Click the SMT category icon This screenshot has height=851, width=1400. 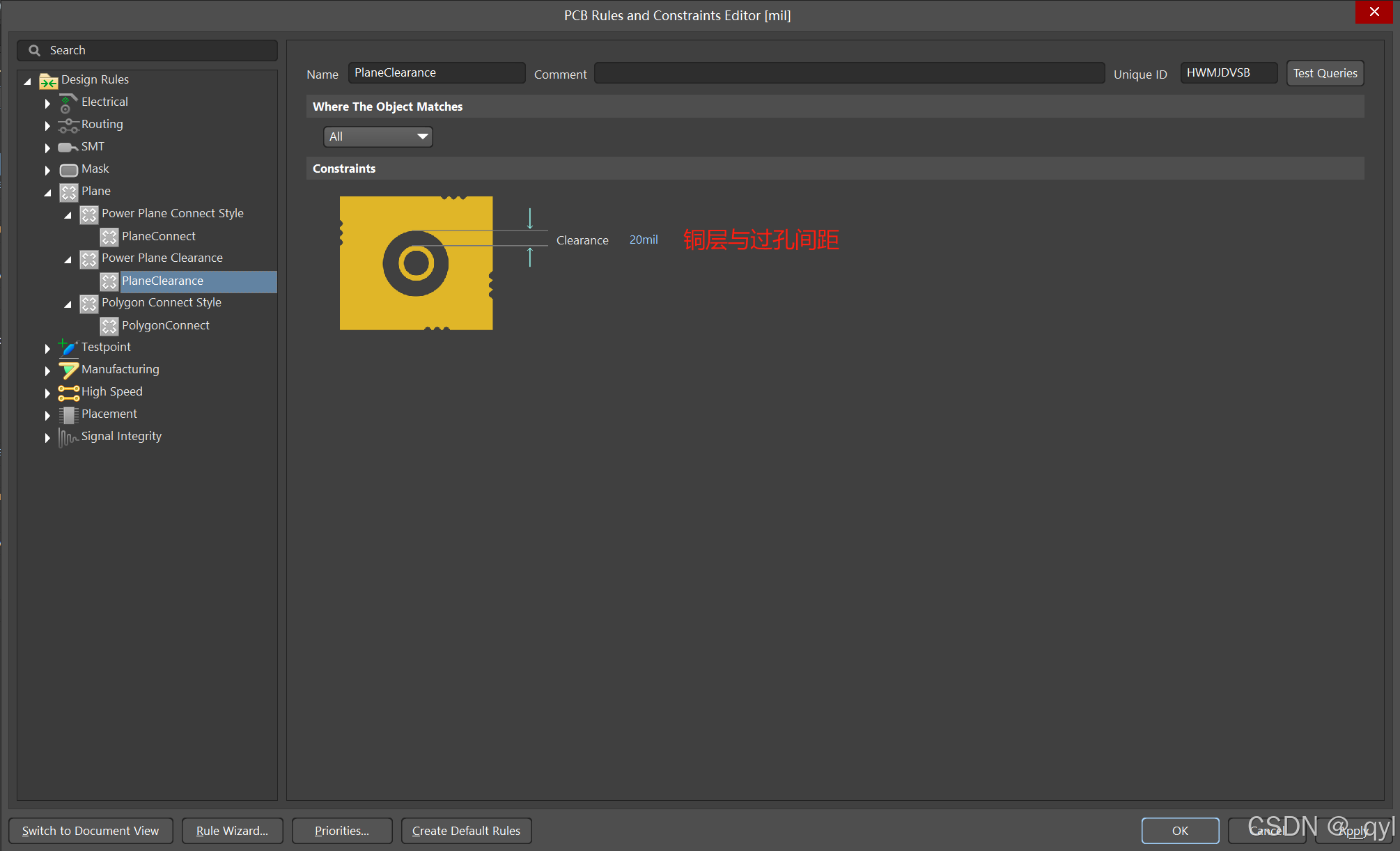coord(68,147)
